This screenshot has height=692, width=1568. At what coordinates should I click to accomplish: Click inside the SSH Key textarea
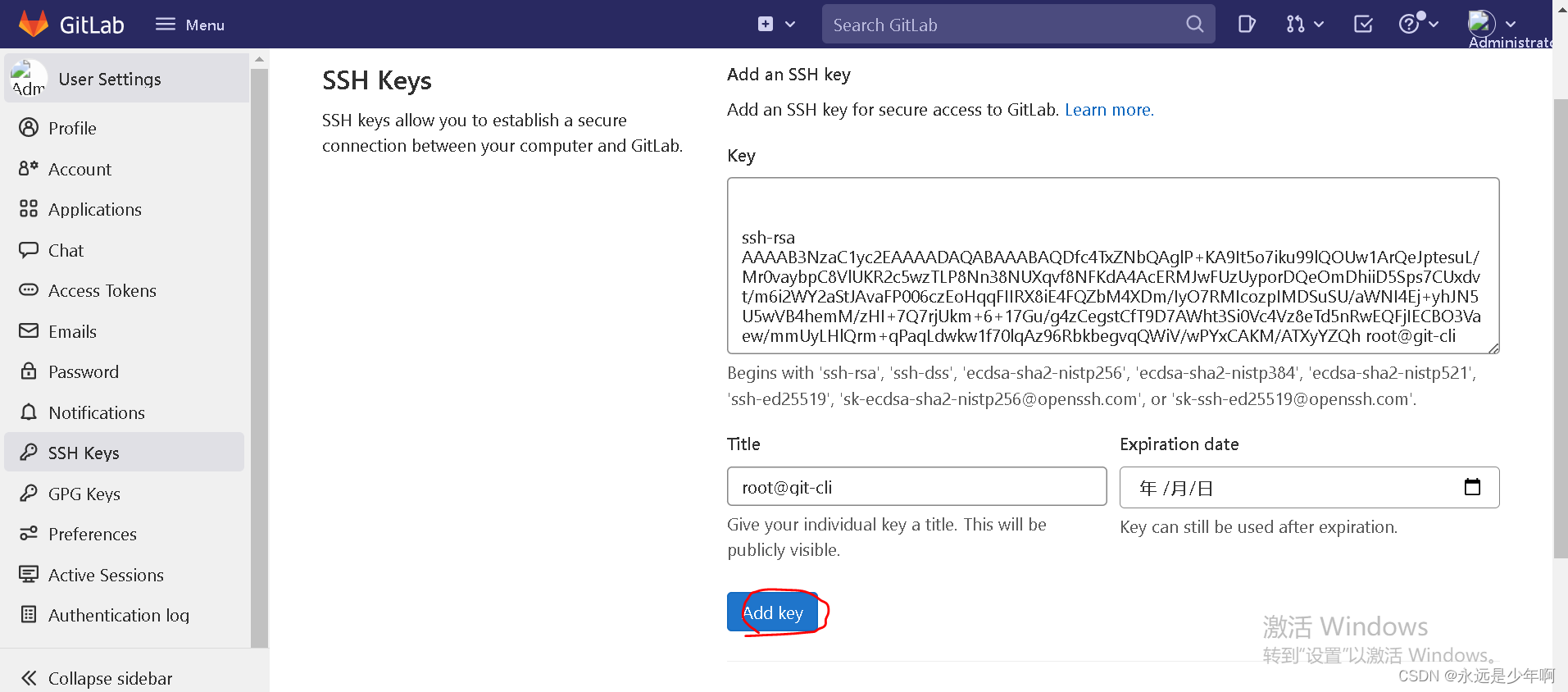[1113, 266]
